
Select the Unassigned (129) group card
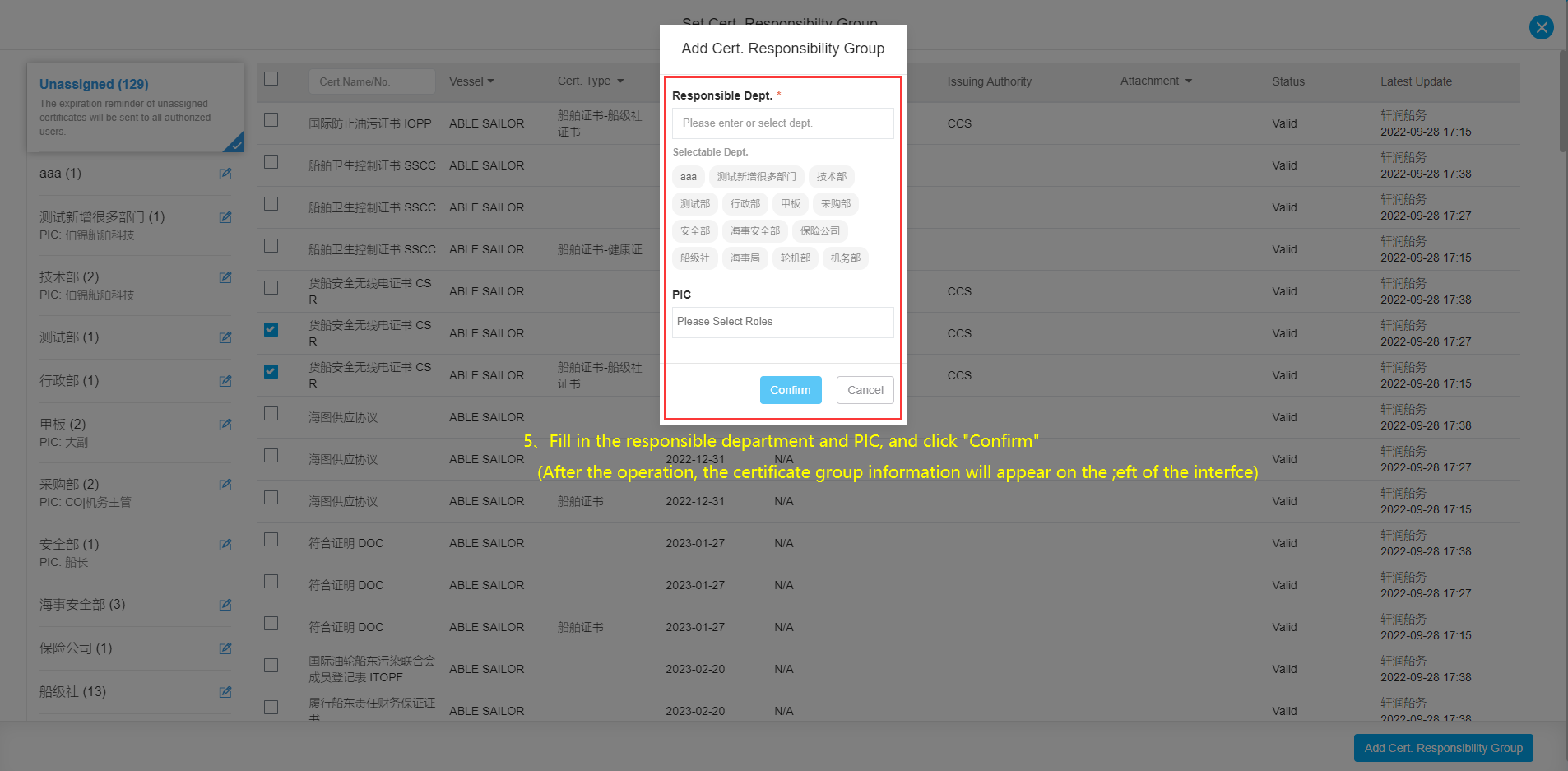pos(135,108)
